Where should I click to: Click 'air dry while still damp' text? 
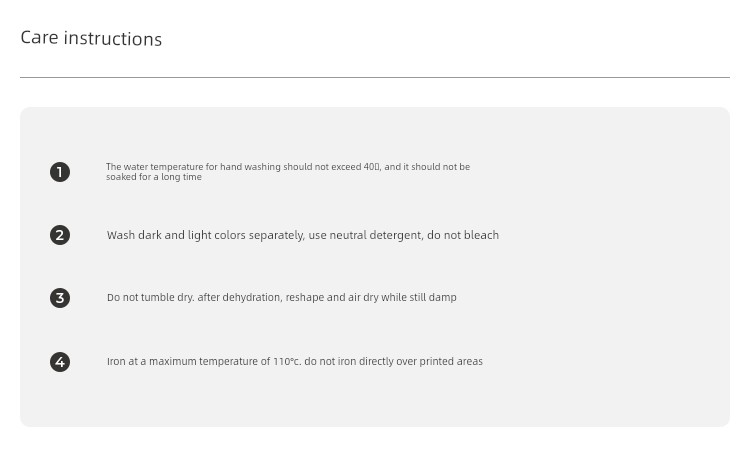pos(402,297)
